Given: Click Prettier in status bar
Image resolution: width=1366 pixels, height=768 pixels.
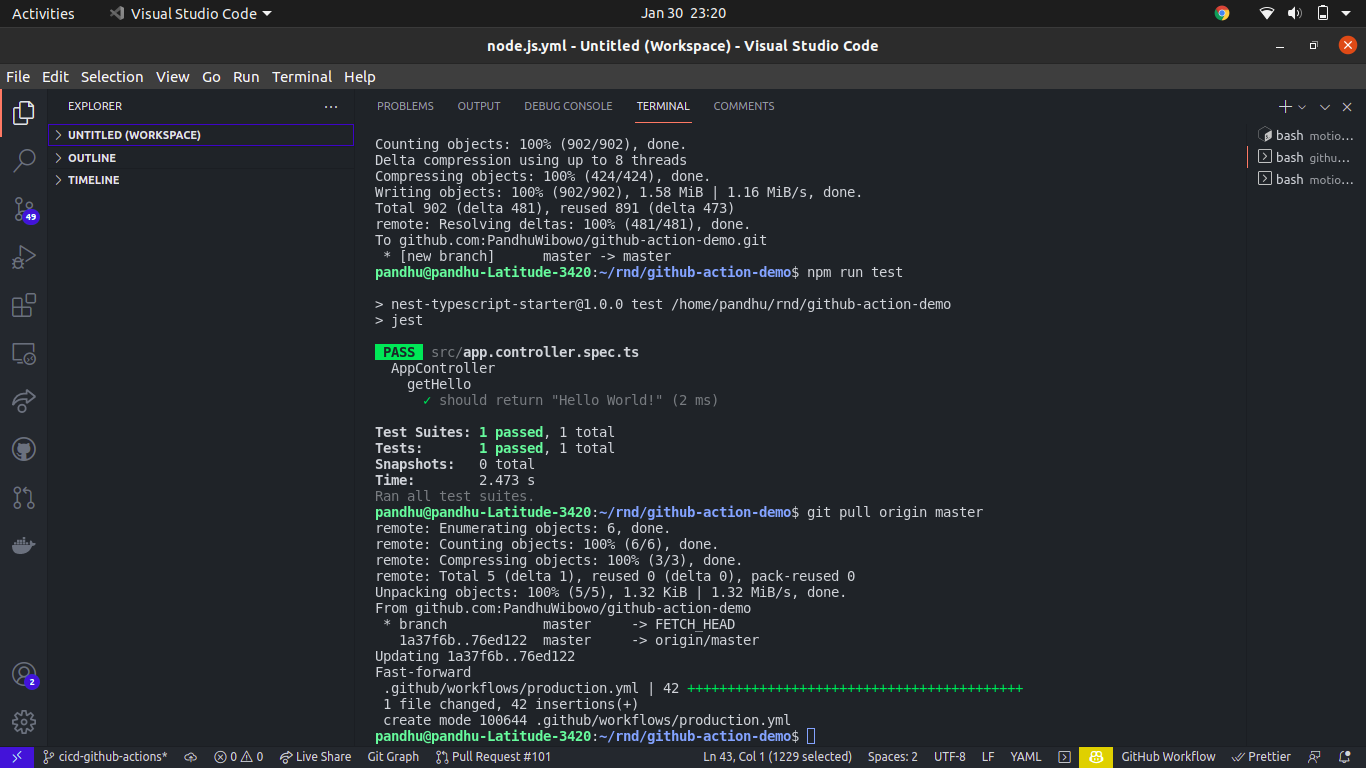Looking at the screenshot, I should [1262, 757].
